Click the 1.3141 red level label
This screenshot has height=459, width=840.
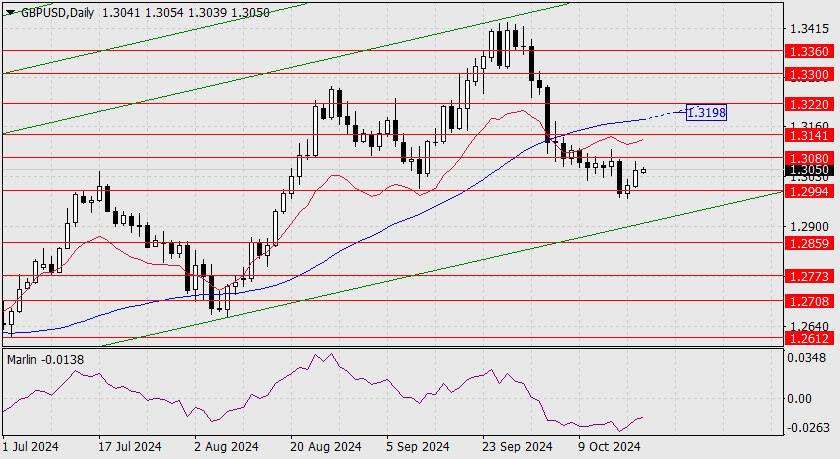click(x=809, y=136)
